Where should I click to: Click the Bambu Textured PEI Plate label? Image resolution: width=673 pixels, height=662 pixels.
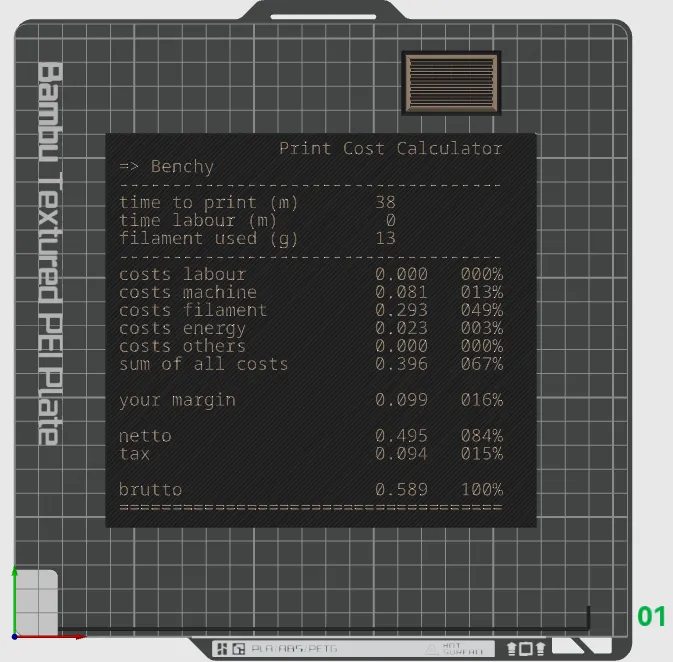(x=50, y=253)
